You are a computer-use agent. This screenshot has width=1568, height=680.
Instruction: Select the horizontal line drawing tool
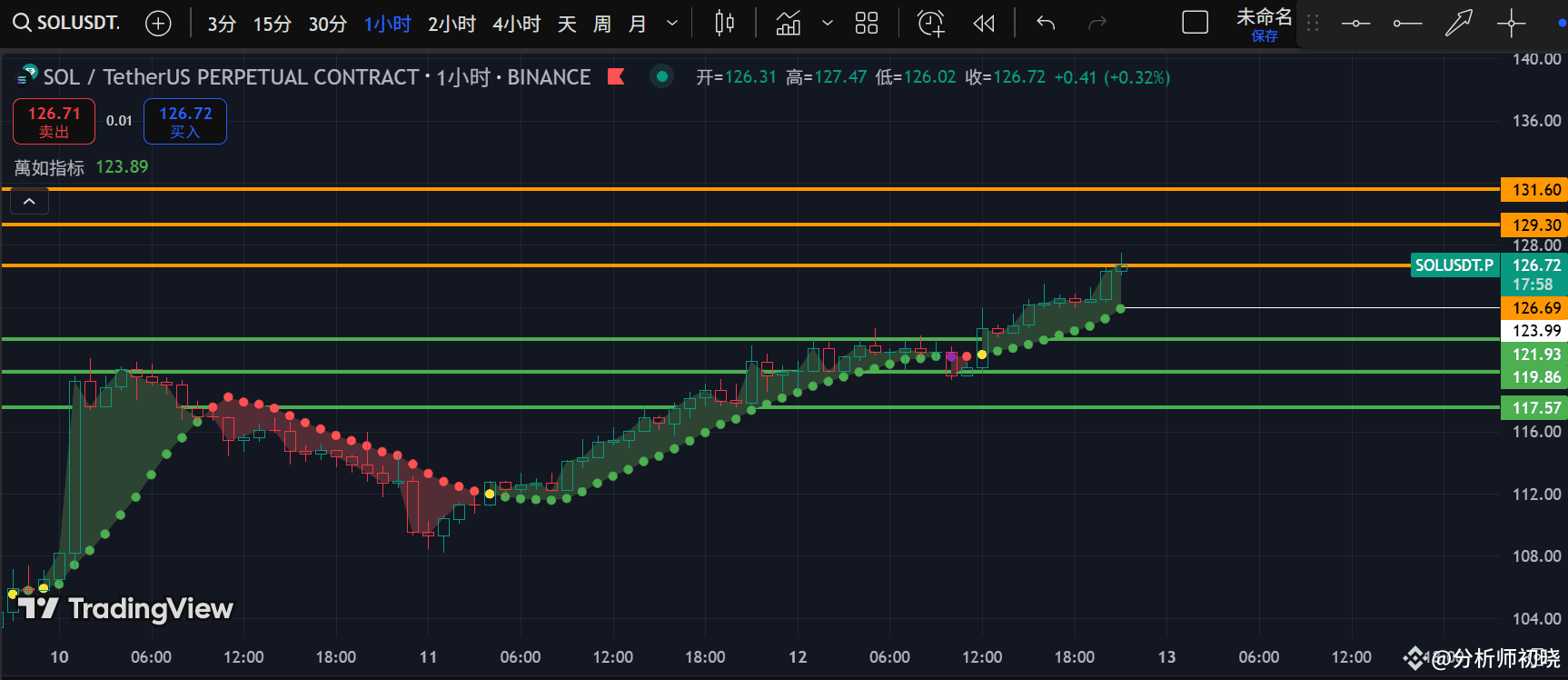[x=1355, y=24]
